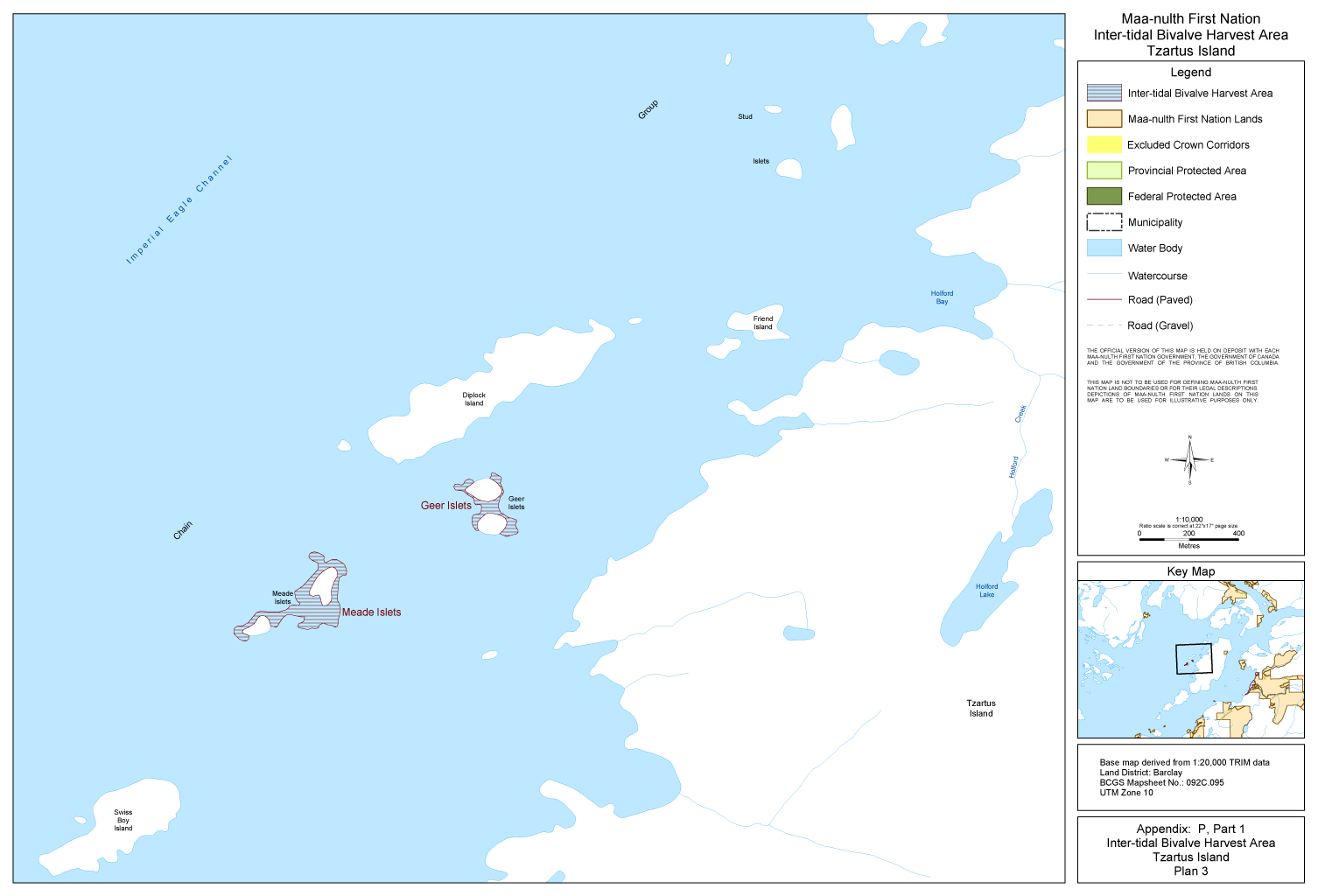Click the red Geer Islets harvest area label
The image size is (1318, 896).
pos(445,506)
